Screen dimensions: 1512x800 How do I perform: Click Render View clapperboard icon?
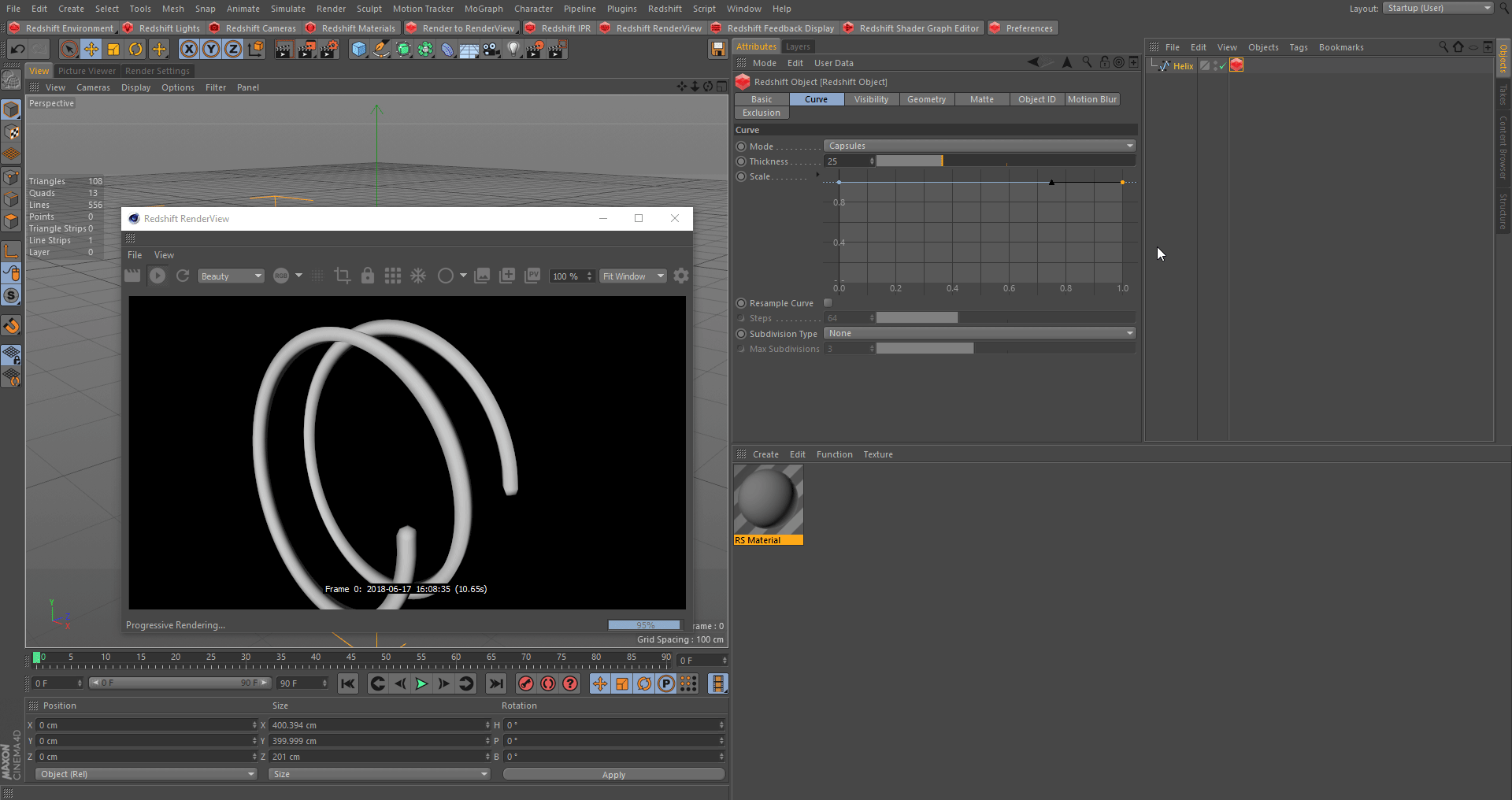click(x=283, y=50)
